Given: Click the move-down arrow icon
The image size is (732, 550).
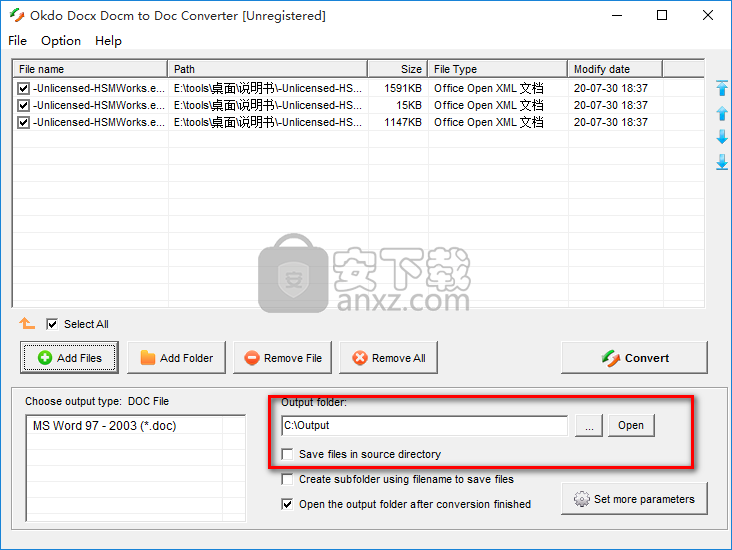Looking at the screenshot, I should point(722,137).
